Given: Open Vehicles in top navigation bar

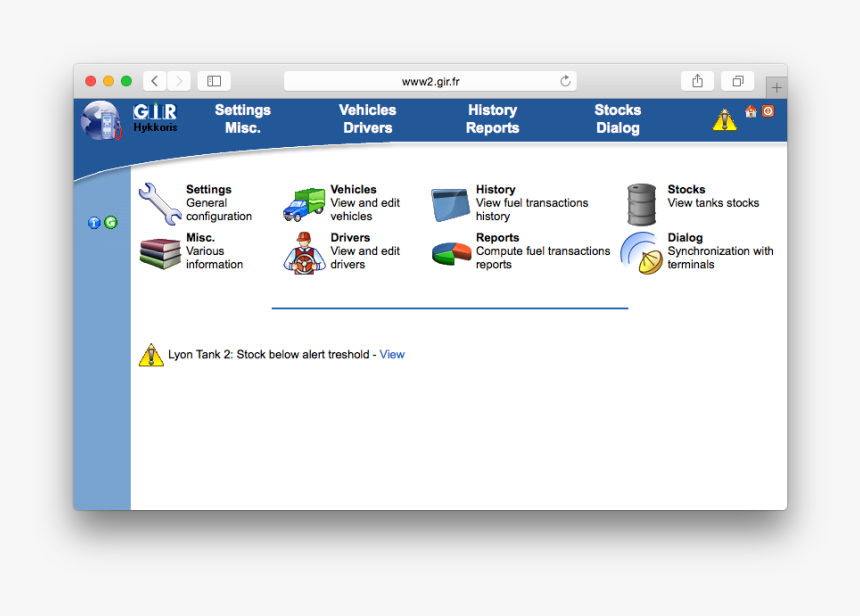Looking at the screenshot, I should coord(367,110).
